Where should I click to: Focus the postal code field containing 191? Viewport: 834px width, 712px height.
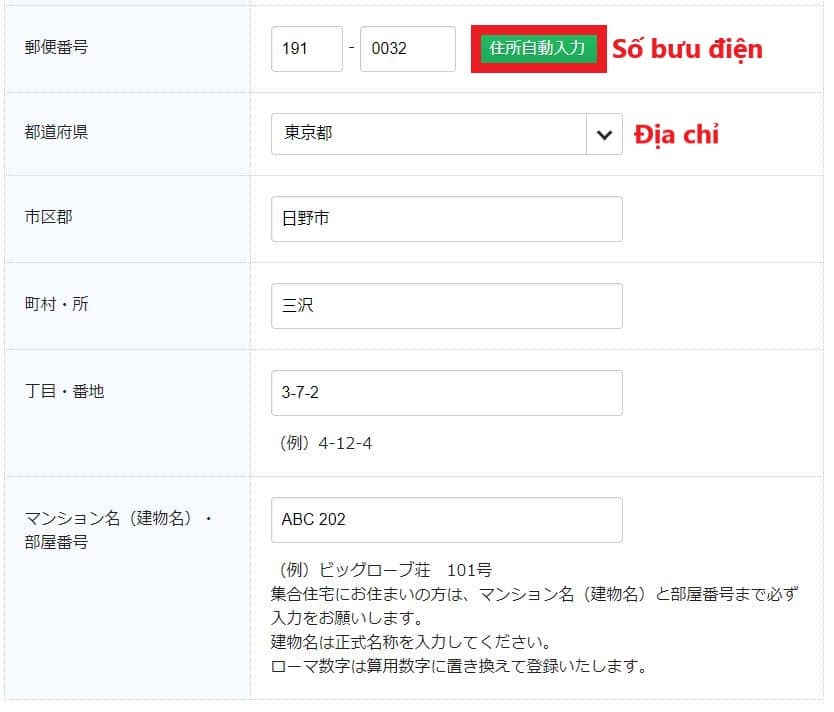[x=306, y=49]
